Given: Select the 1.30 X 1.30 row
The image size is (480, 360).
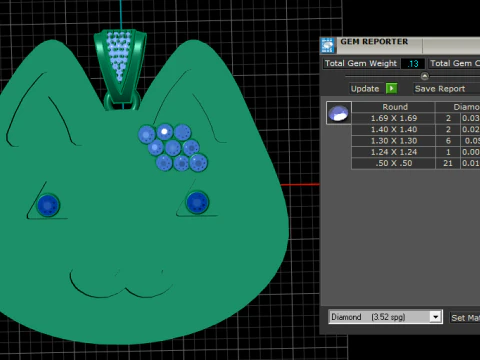Looking at the screenshot, I should (x=416, y=141).
